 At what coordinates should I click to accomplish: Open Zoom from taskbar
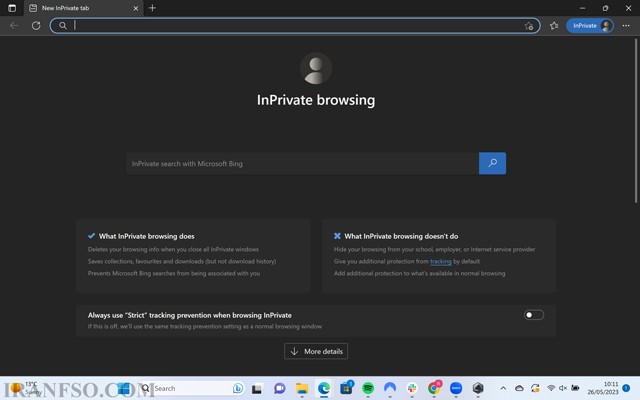point(456,388)
